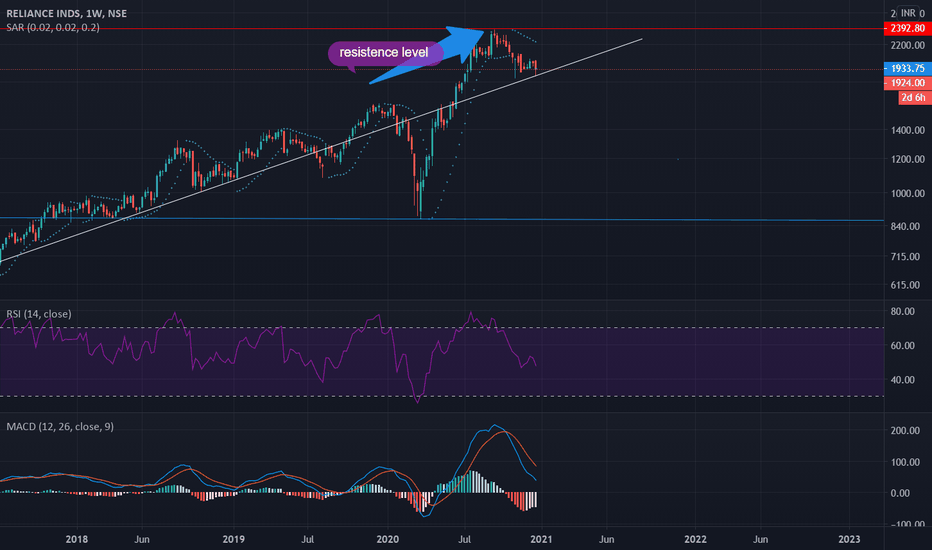This screenshot has width=932, height=550.
Task: Open the RSI (14, close) indicator legend
Action: pyautogui.click(x=39, y=314)
